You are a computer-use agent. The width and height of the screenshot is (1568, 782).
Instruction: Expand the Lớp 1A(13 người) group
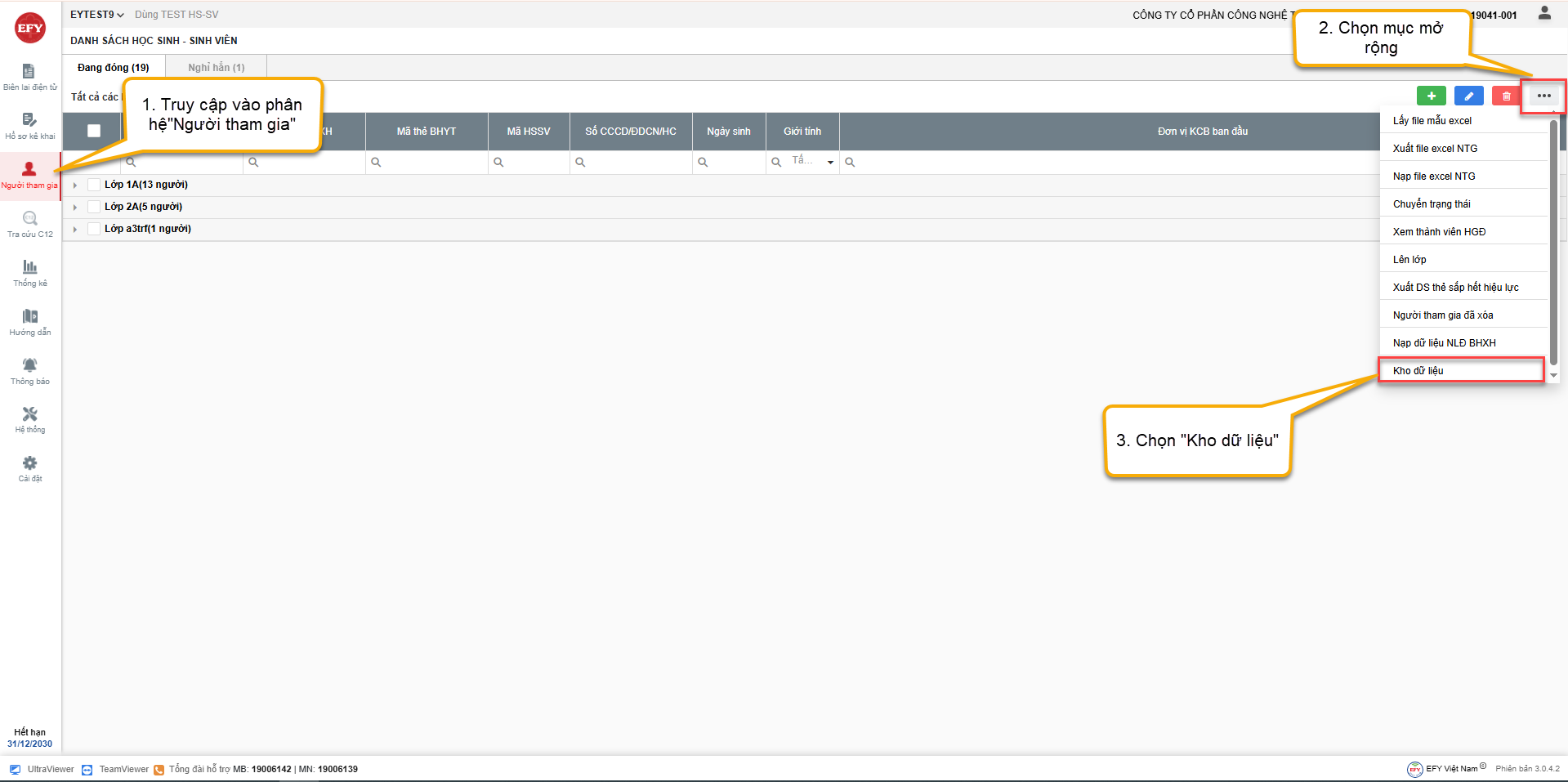coord(75,185)
